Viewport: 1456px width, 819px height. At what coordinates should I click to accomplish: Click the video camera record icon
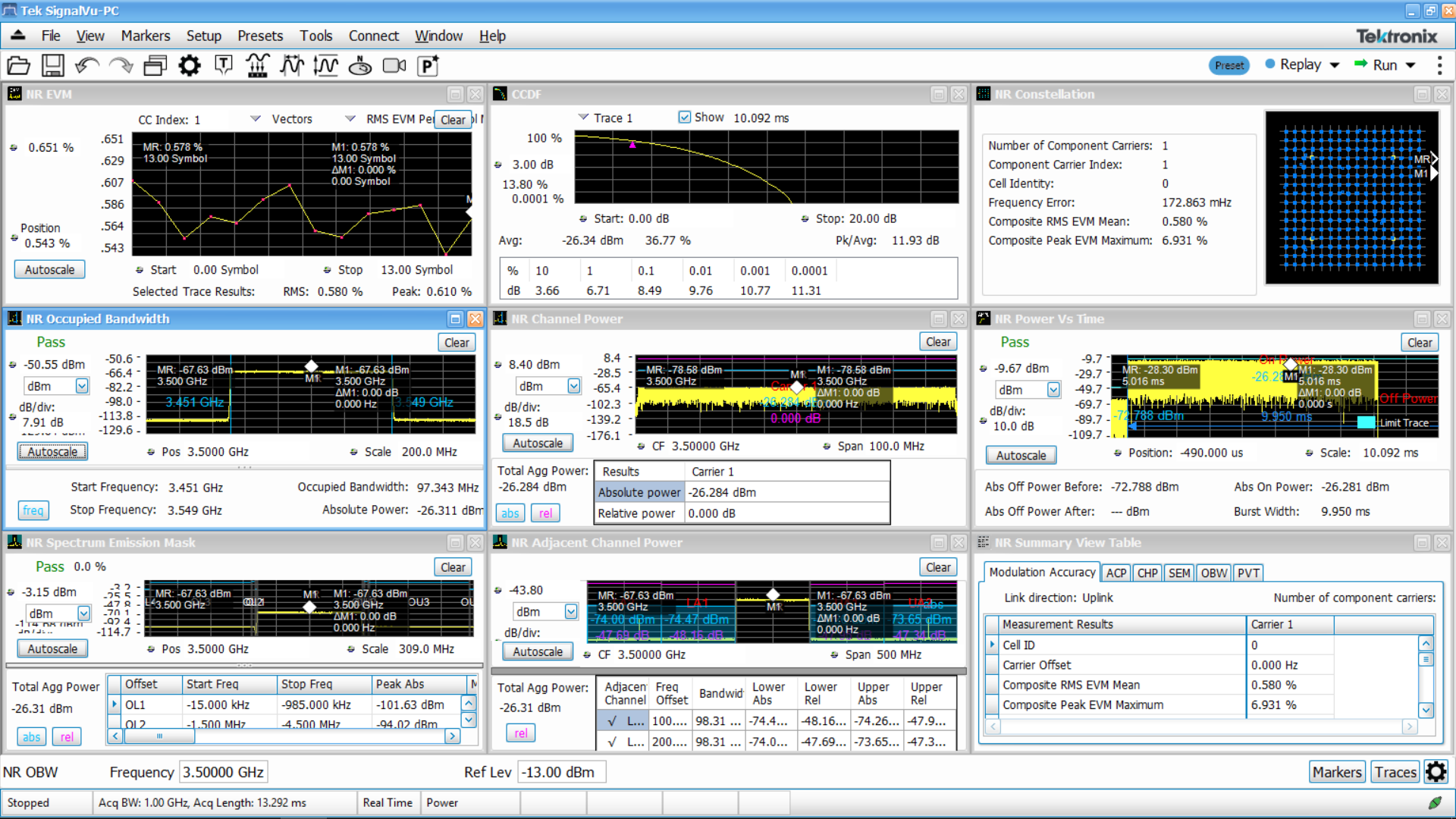[394, 66]
